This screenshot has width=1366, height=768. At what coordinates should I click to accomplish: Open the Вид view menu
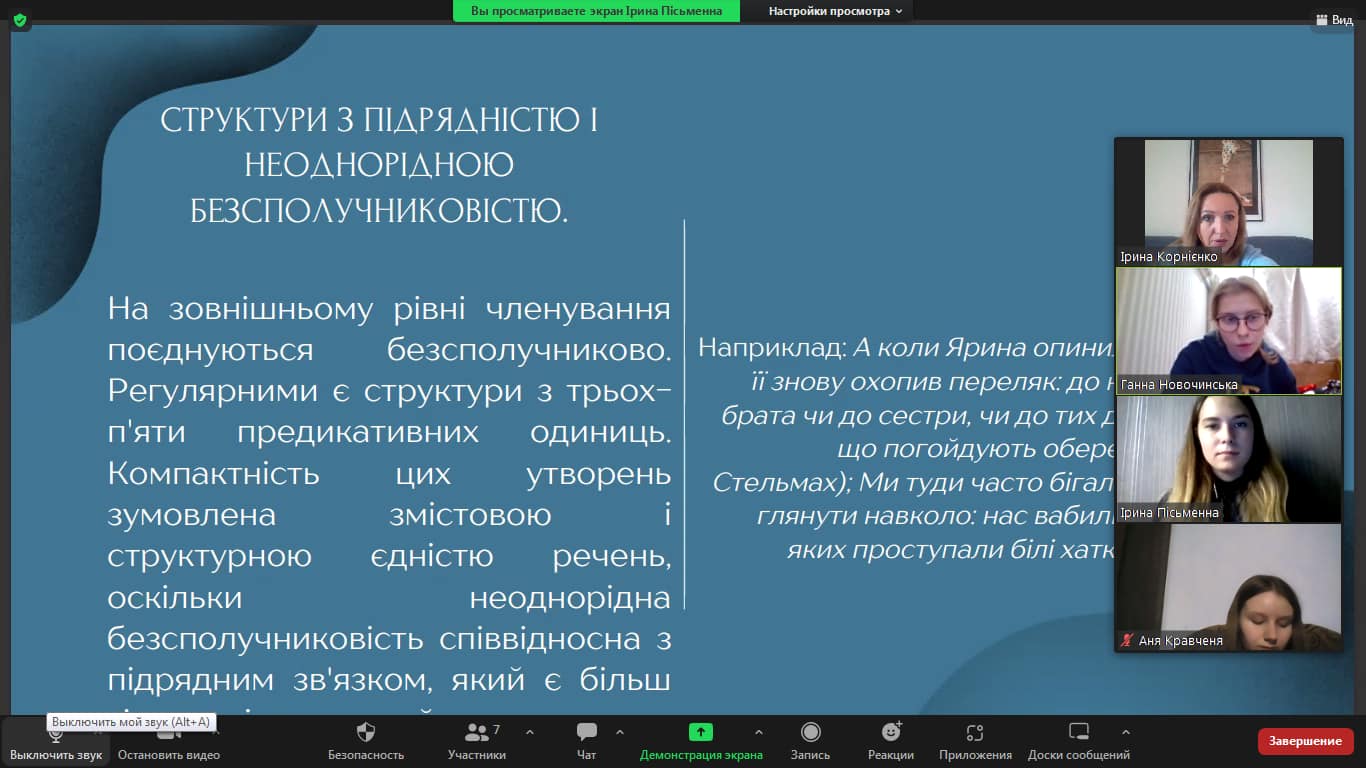click(x=1334, y=20)
